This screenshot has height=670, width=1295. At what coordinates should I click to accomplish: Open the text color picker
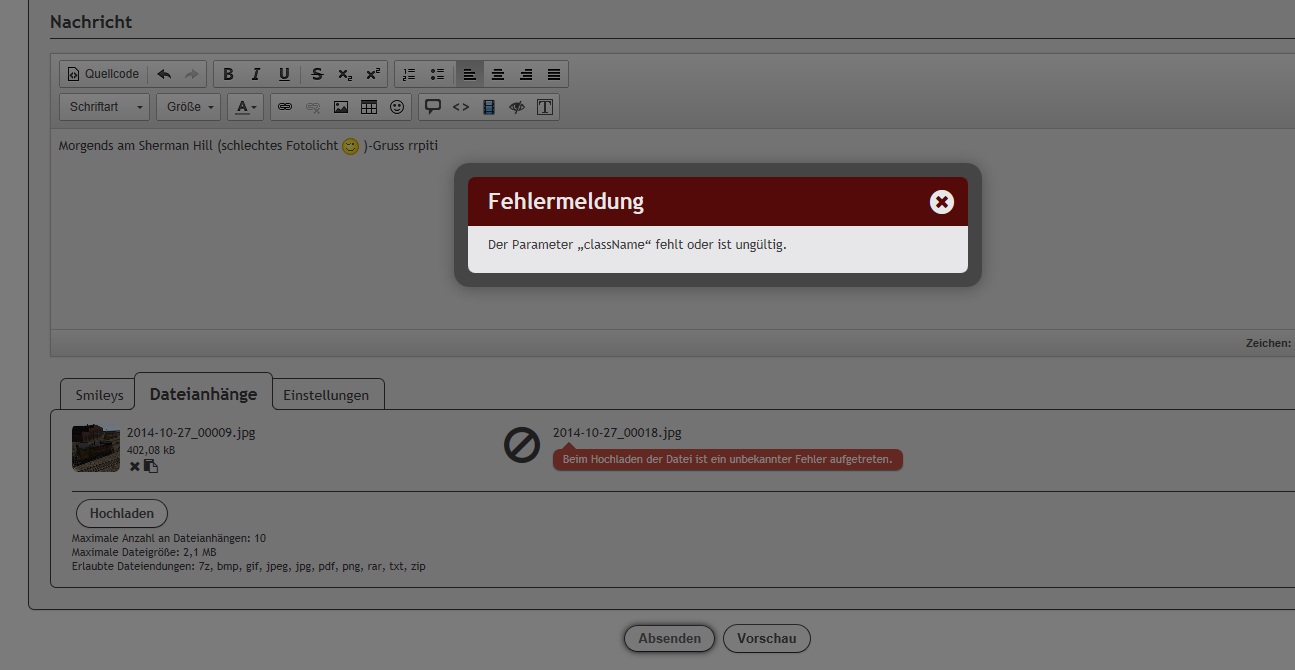coord(246,107)
